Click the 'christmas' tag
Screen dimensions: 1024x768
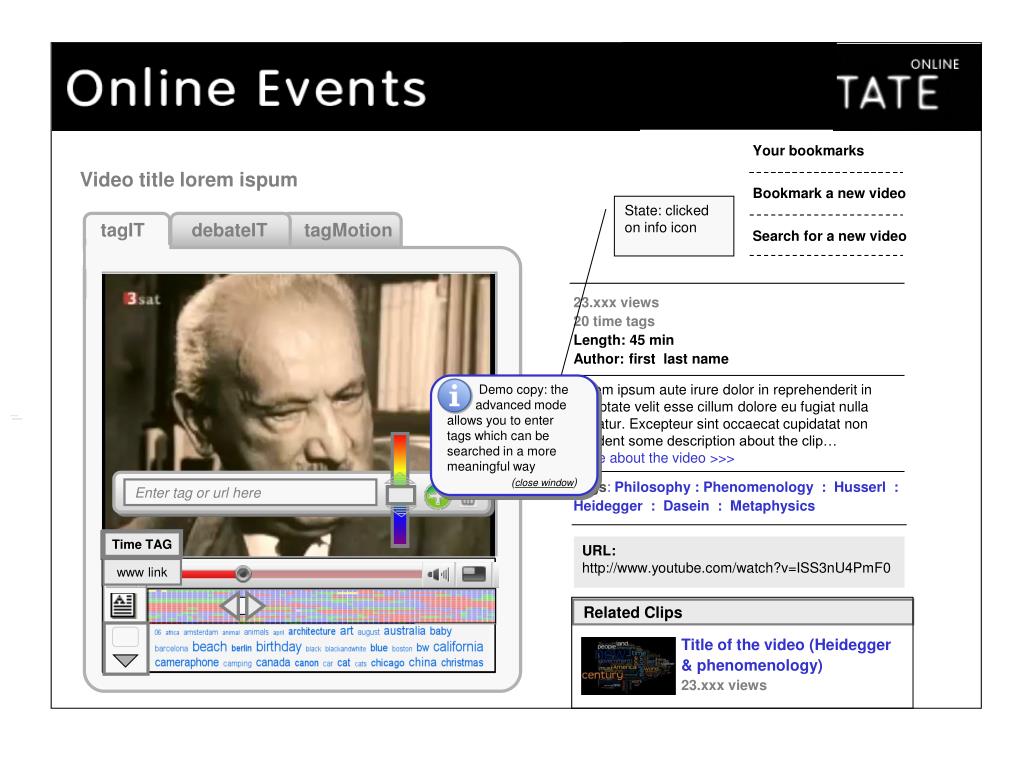point(462,662)
